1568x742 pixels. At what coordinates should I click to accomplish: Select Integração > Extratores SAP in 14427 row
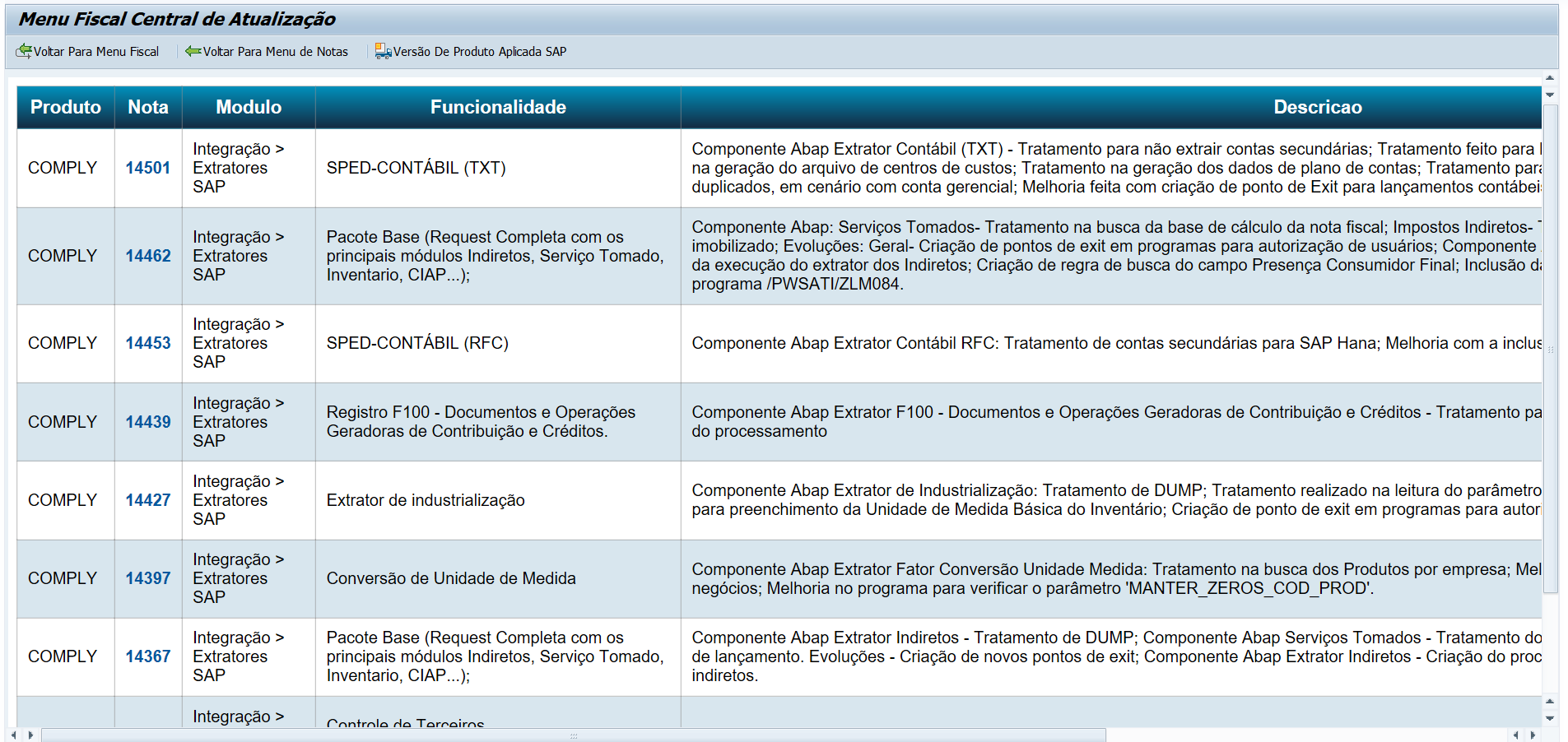pyautogui.click(x=249, y=500)
